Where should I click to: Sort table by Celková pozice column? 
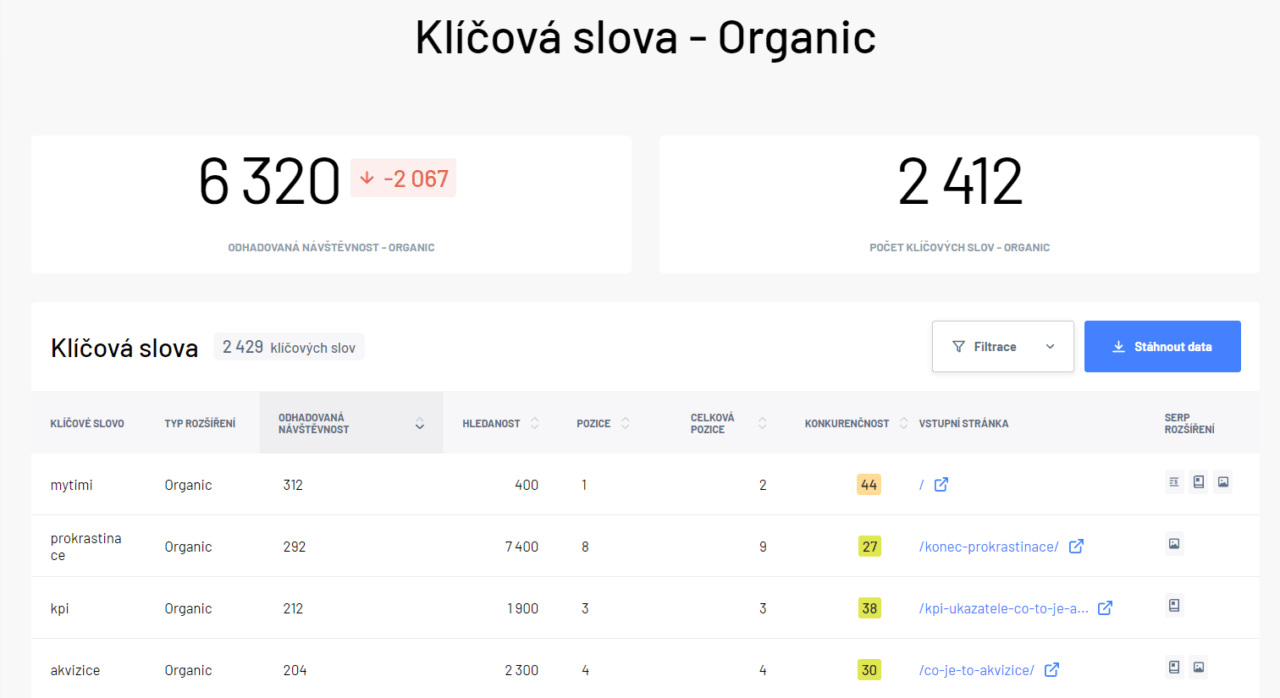tap(762, 424)
